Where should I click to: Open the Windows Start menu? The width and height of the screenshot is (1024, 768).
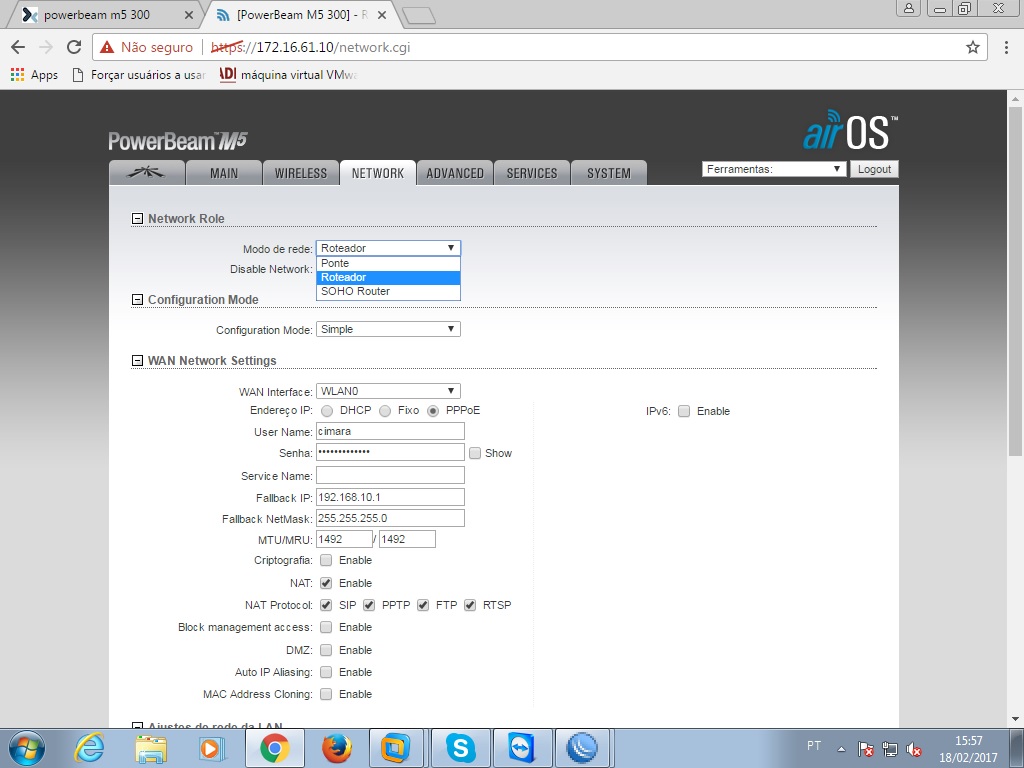click(x=26, y=748)
